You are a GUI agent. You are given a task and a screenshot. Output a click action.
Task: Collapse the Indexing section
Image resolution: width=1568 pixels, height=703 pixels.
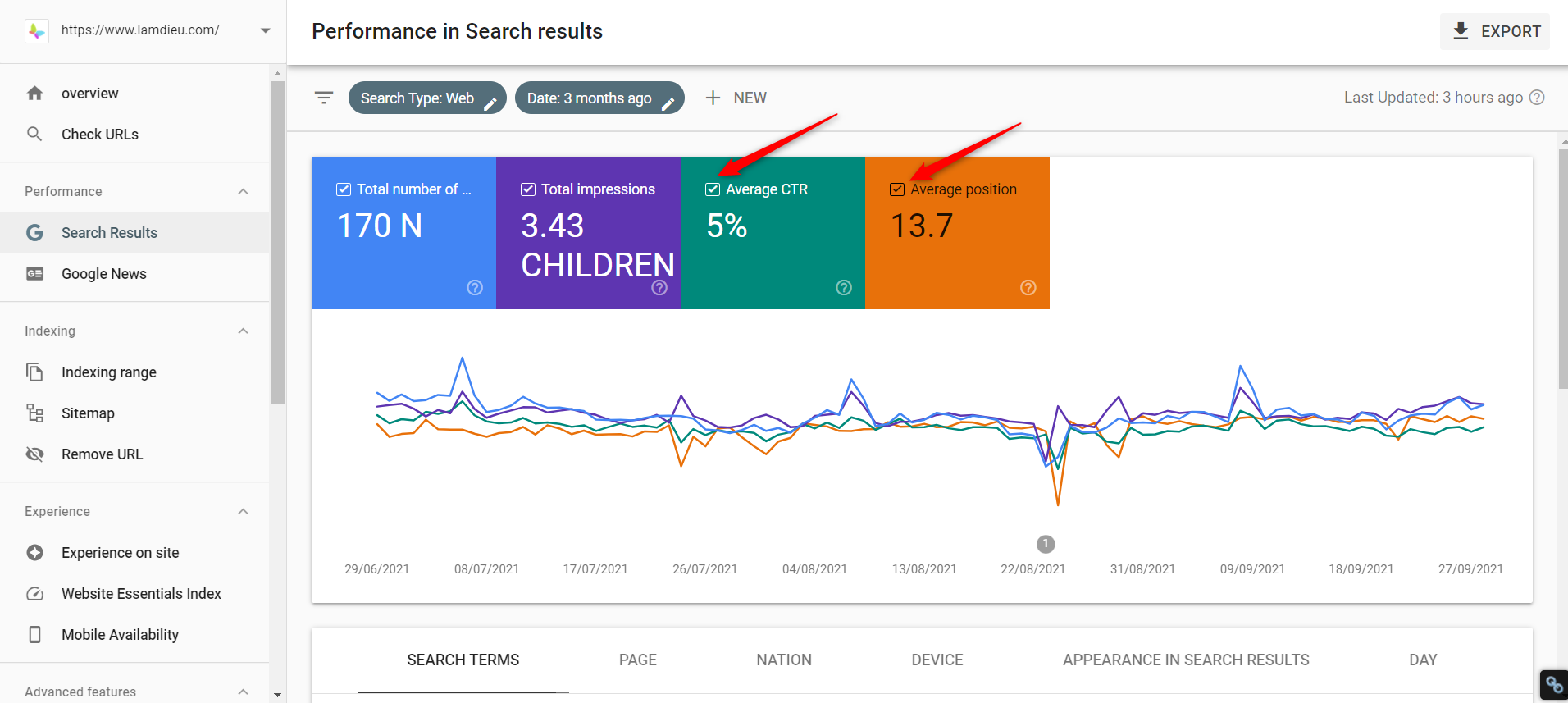click(243, 331)
